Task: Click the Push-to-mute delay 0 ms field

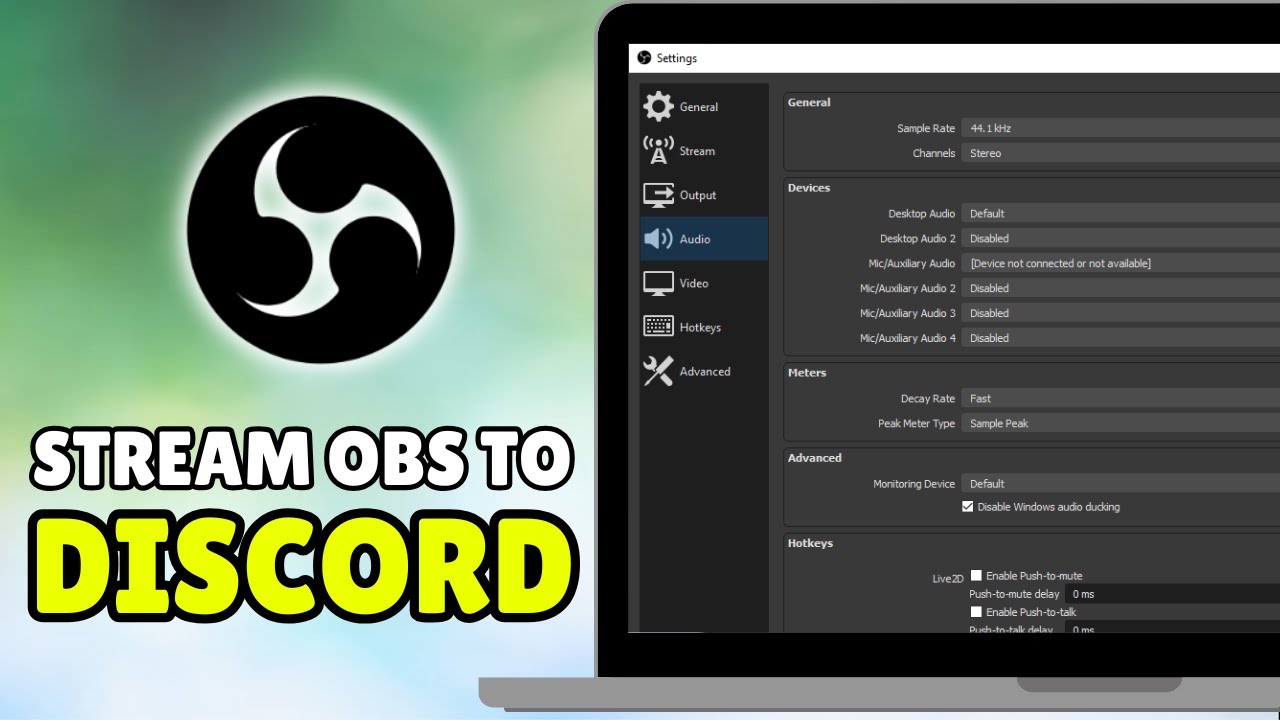Action: click(x=1173, y=594)
